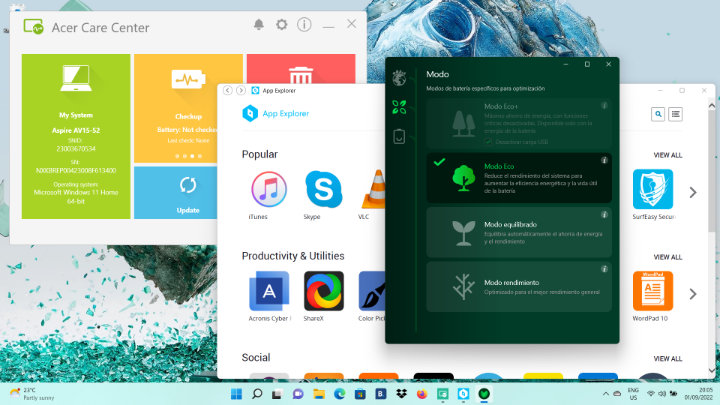Open File Explorer from taskbar

coord(319,394)
